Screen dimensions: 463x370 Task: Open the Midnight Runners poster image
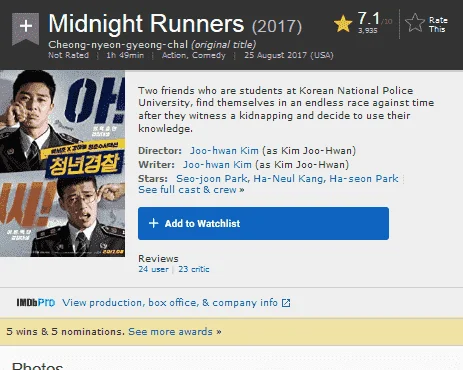click(62, 163)
